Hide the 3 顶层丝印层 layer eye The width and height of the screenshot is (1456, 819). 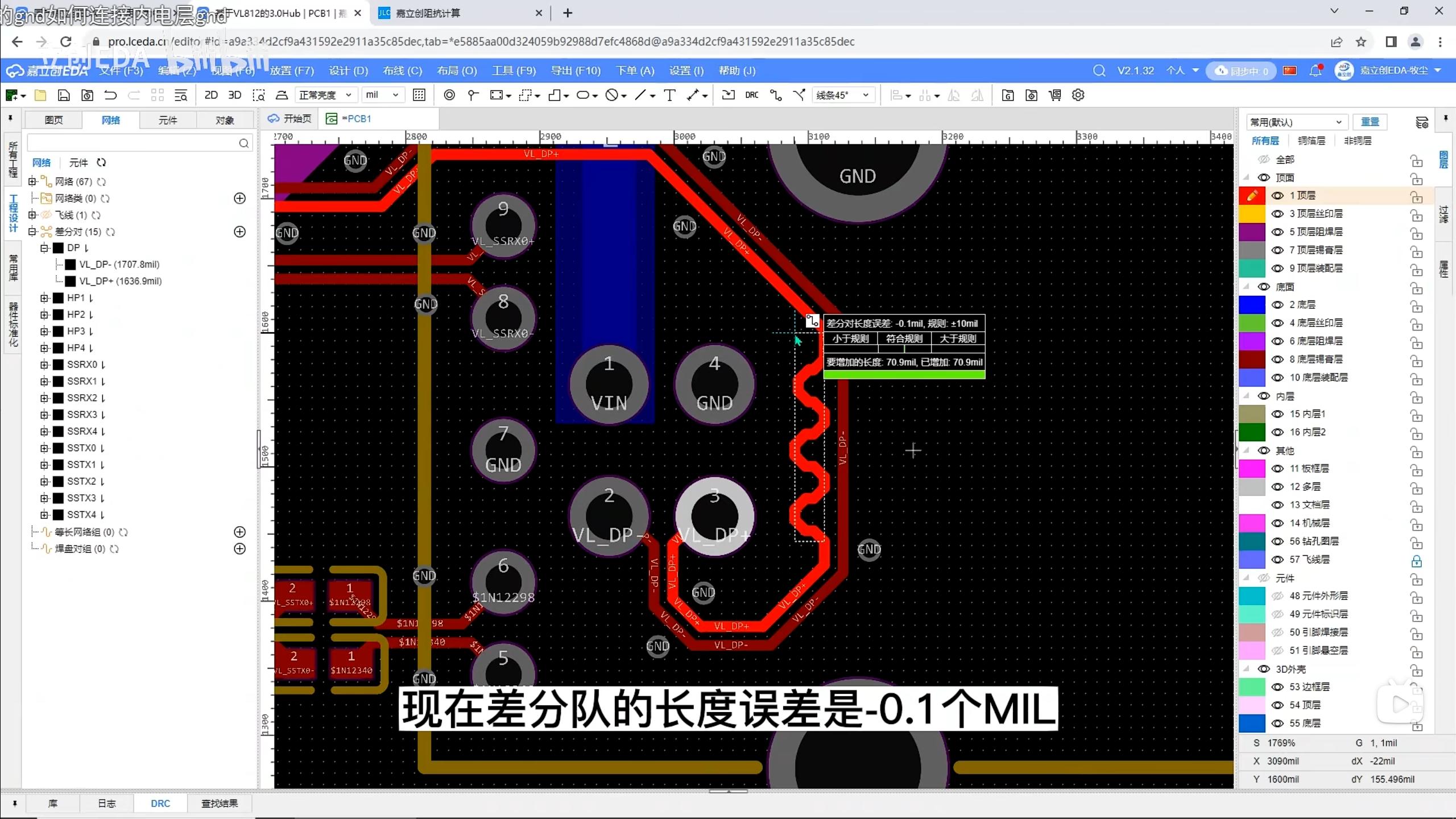[x=1277, y=214]
